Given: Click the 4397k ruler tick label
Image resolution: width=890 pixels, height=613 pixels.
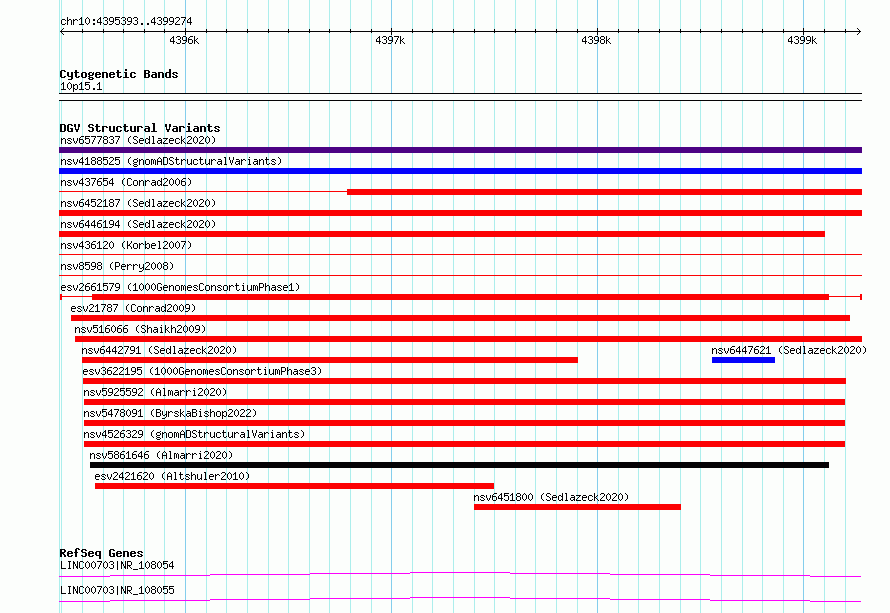Looking at the screenshot, I should (x=390, y=40).
